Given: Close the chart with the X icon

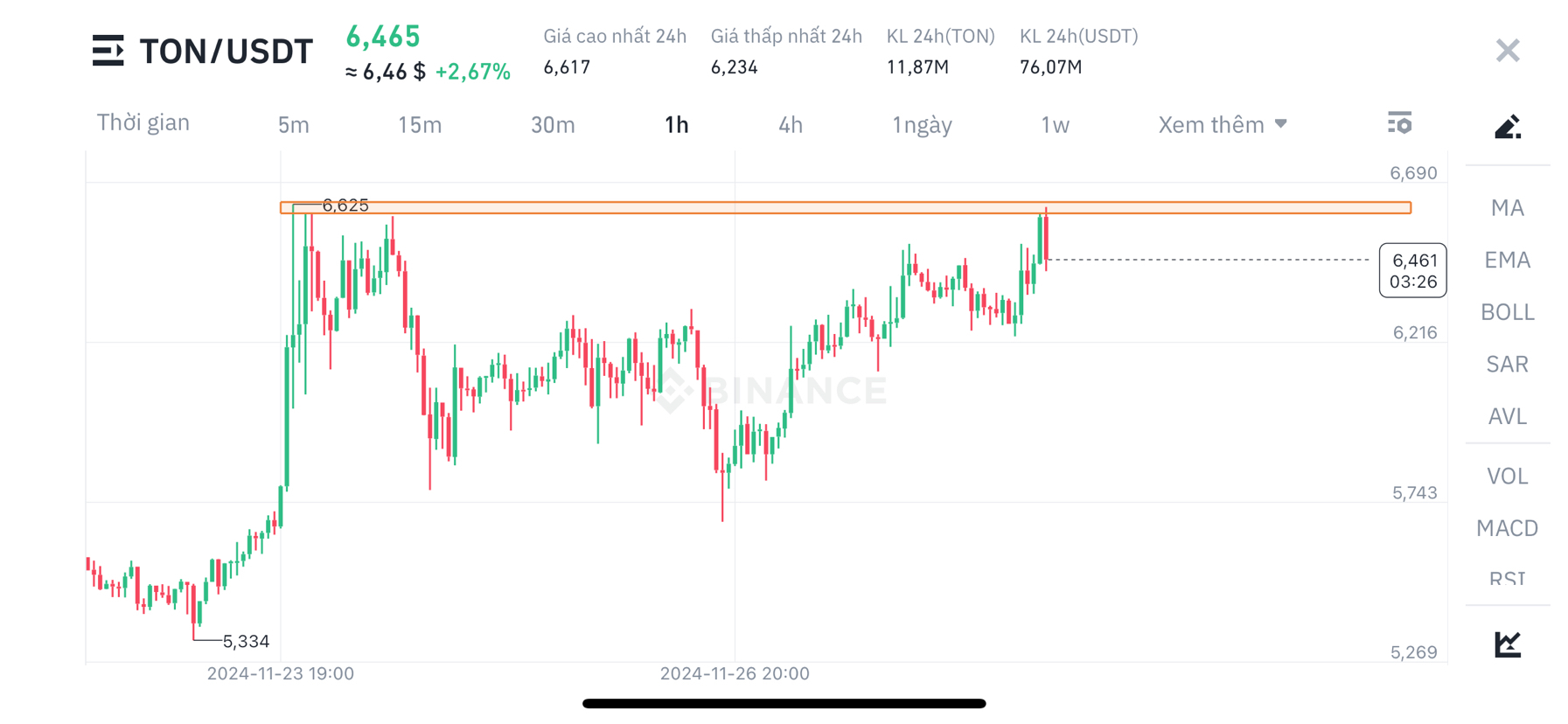Looking at the screenshot, I should pos(1507,50).
